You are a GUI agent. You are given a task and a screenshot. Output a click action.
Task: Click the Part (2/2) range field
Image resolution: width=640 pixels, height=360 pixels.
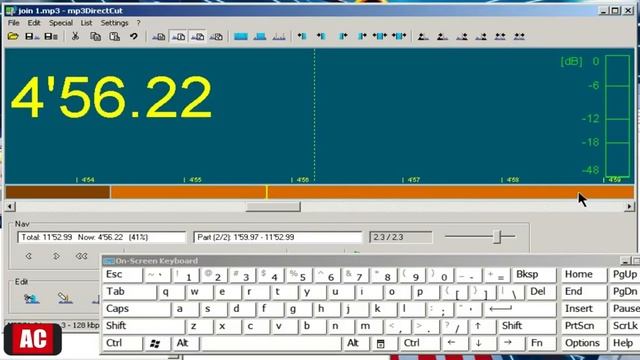(278, 237)
